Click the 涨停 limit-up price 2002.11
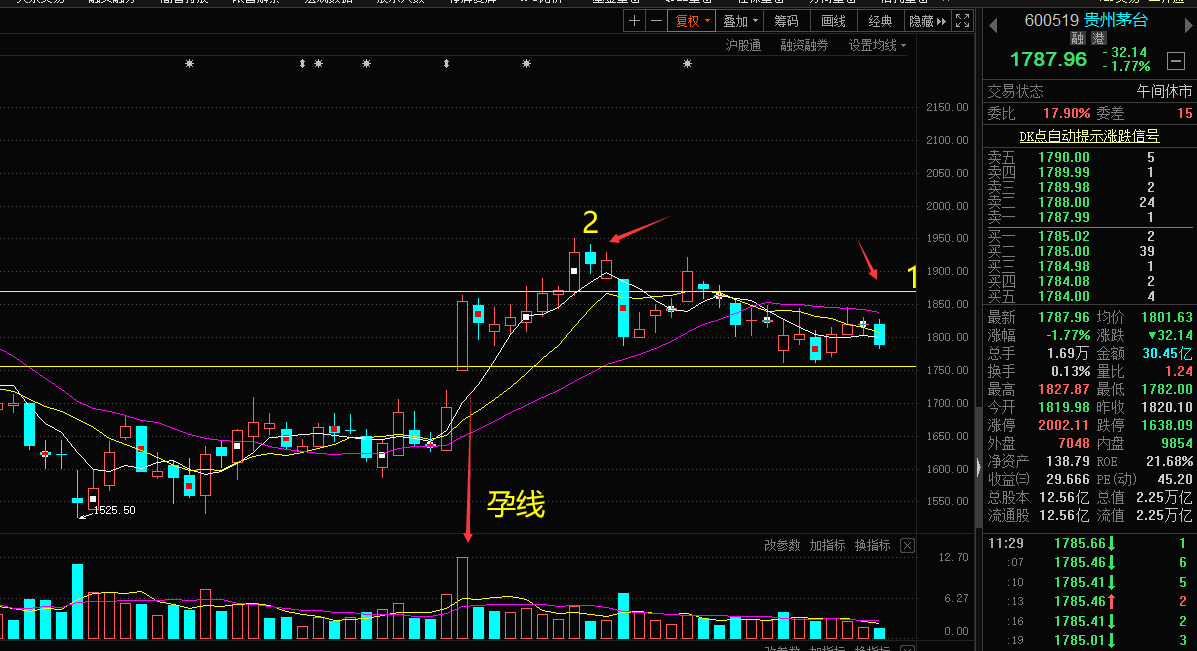Viewport: 1197px width, 651px height. click(x=1063, y=425)
